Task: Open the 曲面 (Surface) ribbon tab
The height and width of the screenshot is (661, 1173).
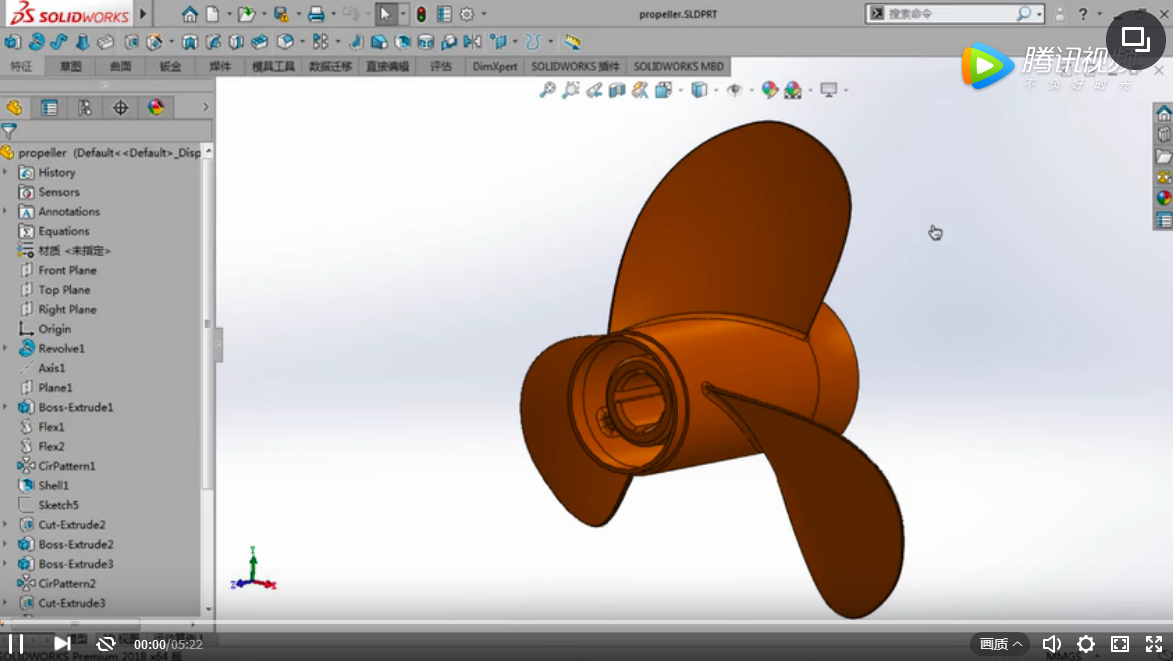Action: (120, 67)
